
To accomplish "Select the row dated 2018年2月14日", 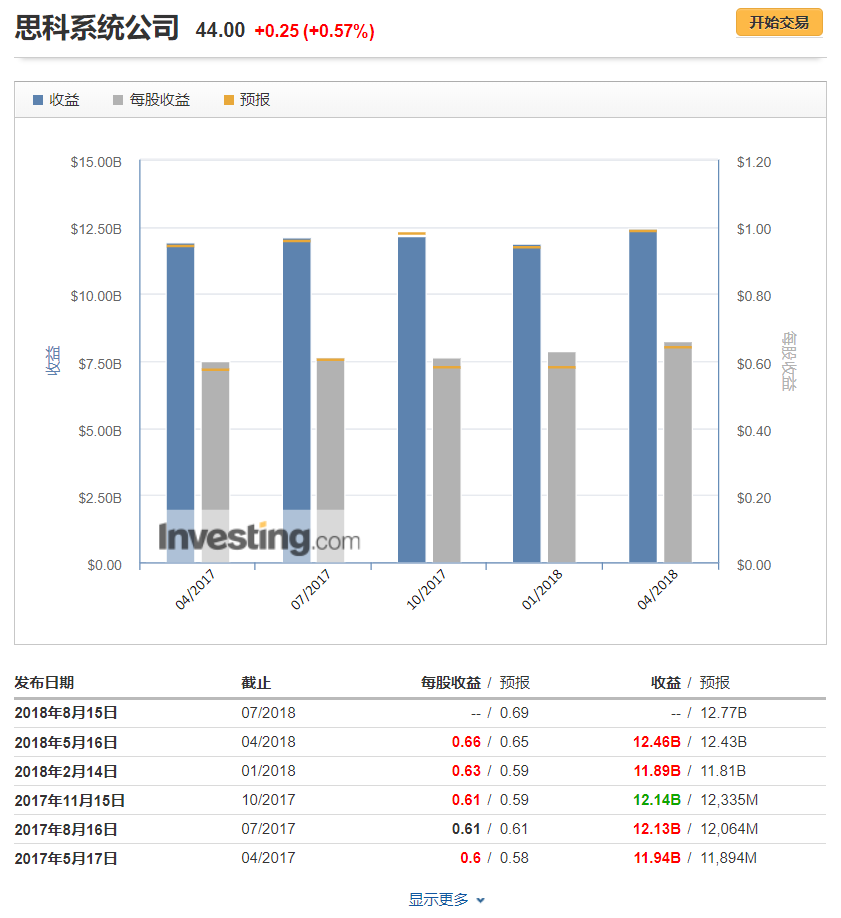I will coord(420,771).
